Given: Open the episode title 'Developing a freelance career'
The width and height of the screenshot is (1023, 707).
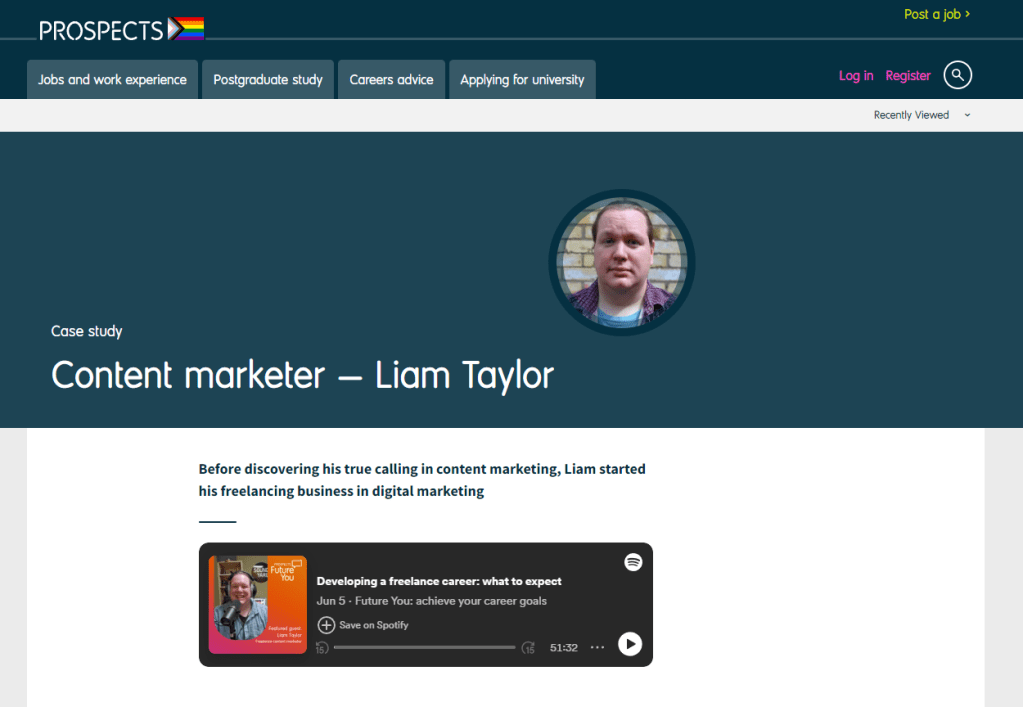Looking at the screenshot, I should point(439,581).
